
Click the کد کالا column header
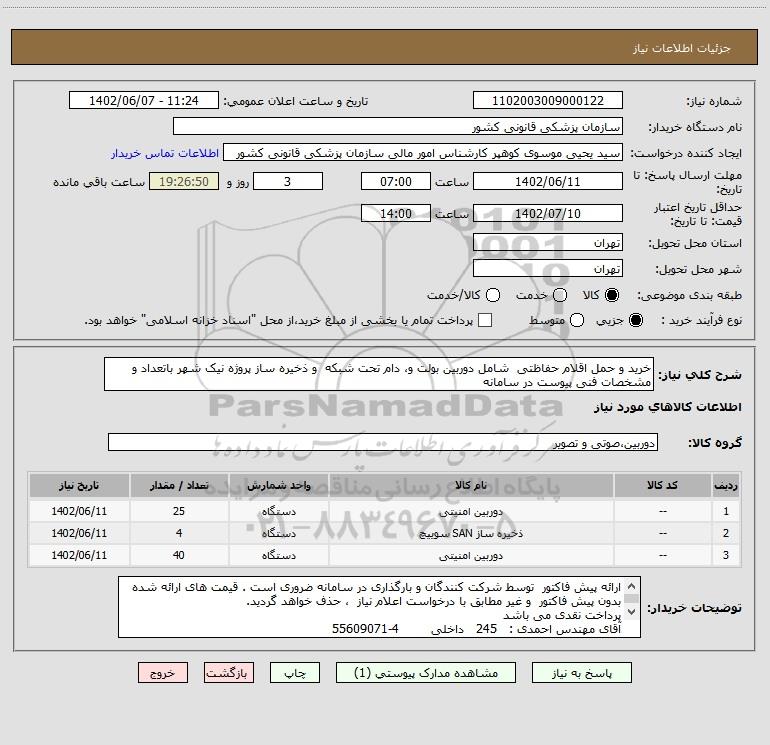(x=662, y=486)
